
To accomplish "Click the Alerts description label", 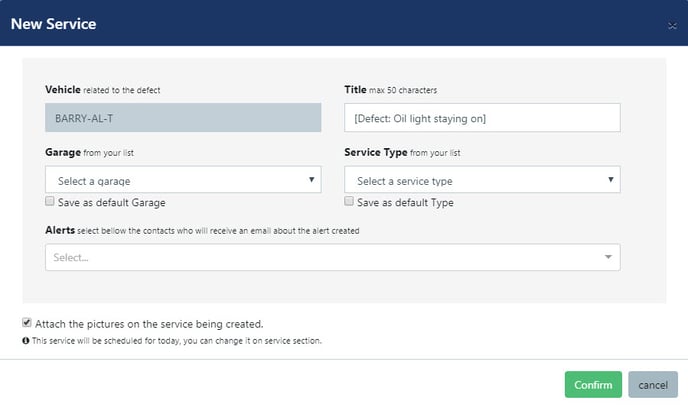I will coord(202,230).
